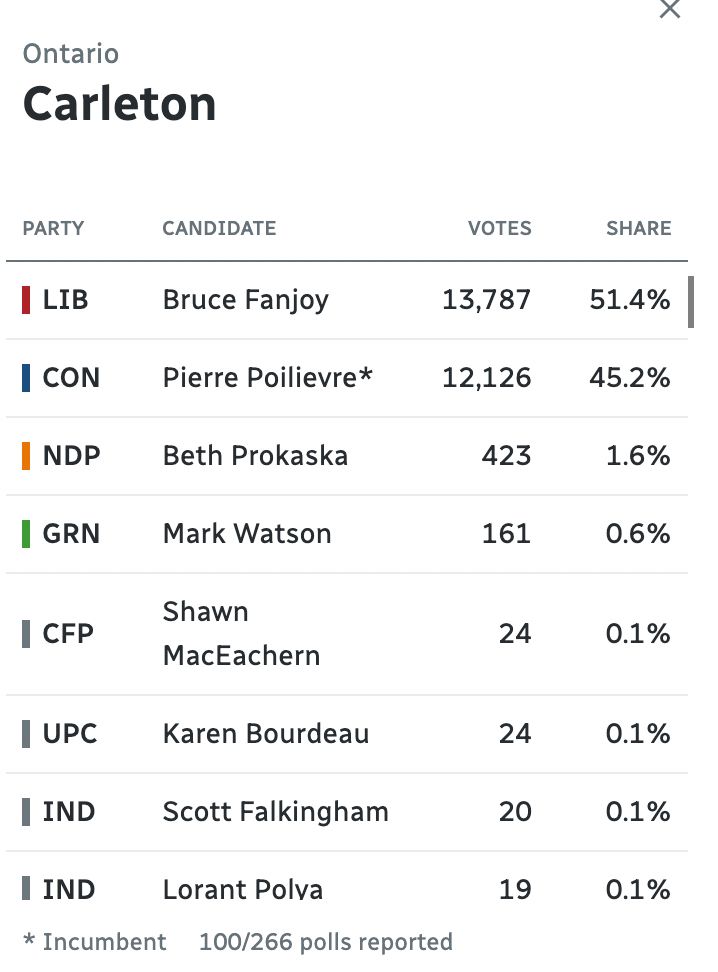Click the orange NDP party color bar
Image resolution: width=718 pixels, height=972 pixels.
tap(26, 456)
